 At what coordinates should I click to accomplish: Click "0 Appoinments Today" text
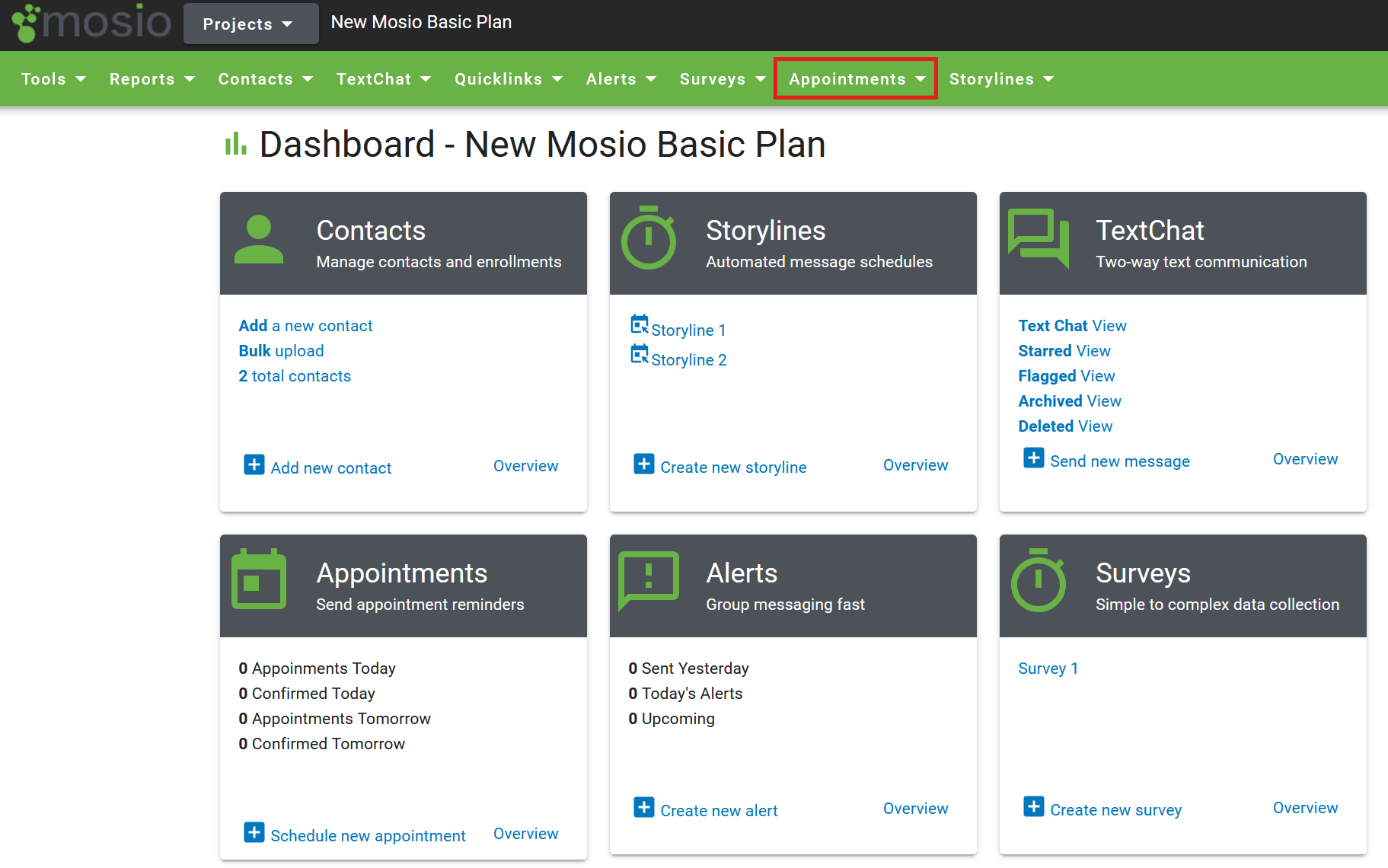pos(317,669)
